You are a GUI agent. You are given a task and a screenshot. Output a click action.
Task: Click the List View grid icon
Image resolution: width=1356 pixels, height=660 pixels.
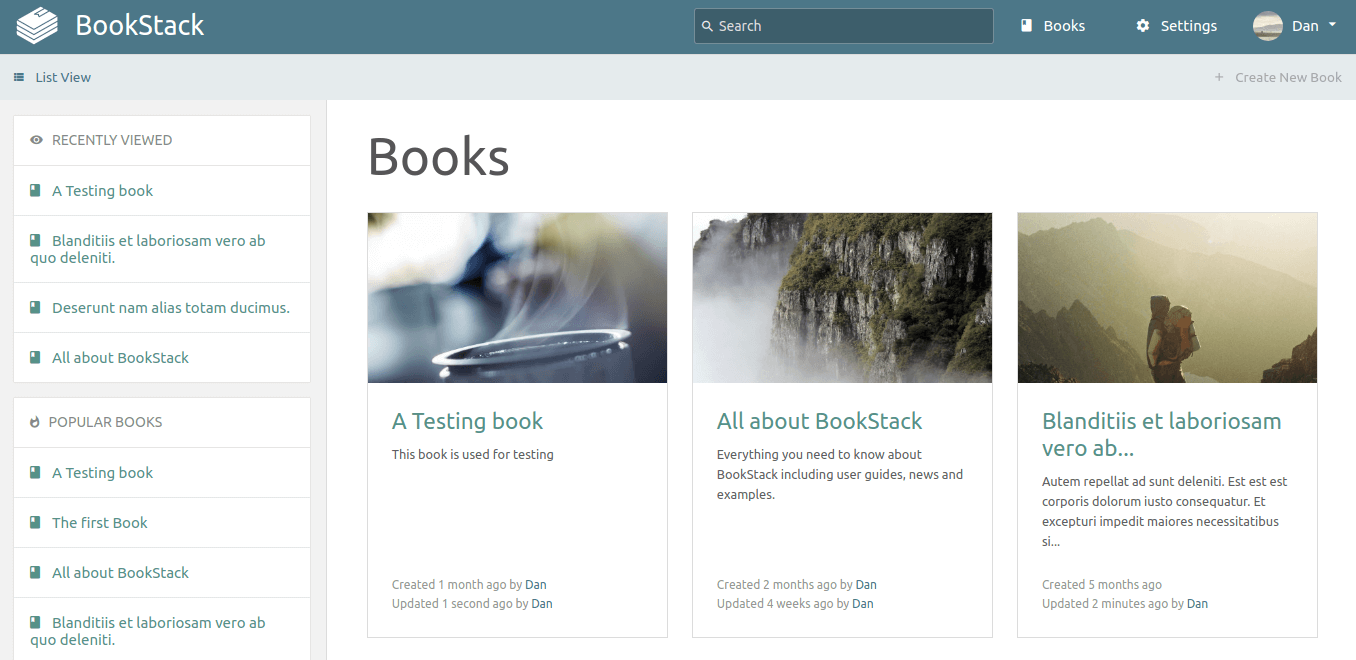[19, 77]
